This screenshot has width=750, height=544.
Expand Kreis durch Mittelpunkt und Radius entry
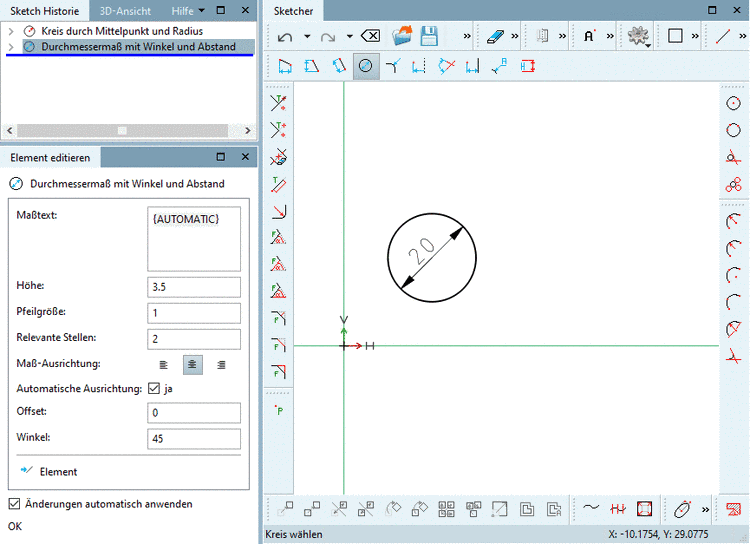click(x=11, y=31)
